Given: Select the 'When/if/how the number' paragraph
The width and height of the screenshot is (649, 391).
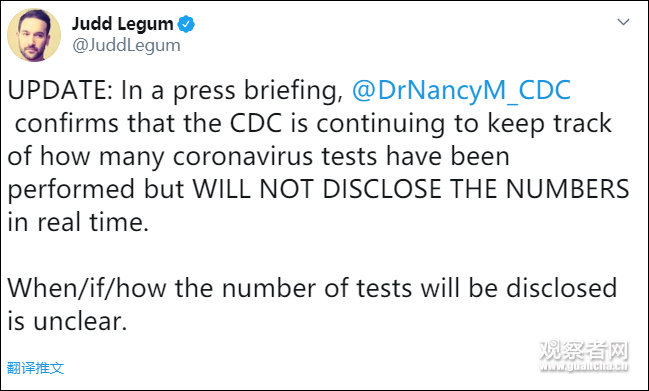Looking at the screenshot, I should click(312, 305).
